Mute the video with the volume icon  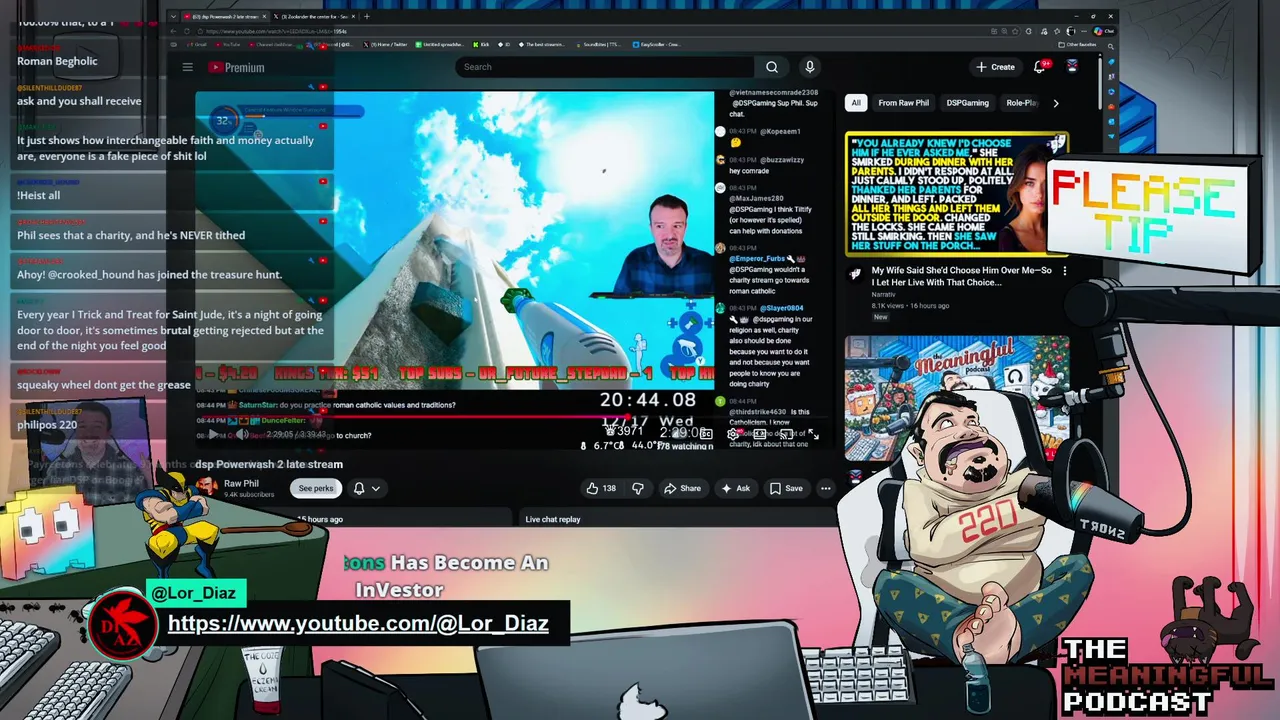point(241,435)
